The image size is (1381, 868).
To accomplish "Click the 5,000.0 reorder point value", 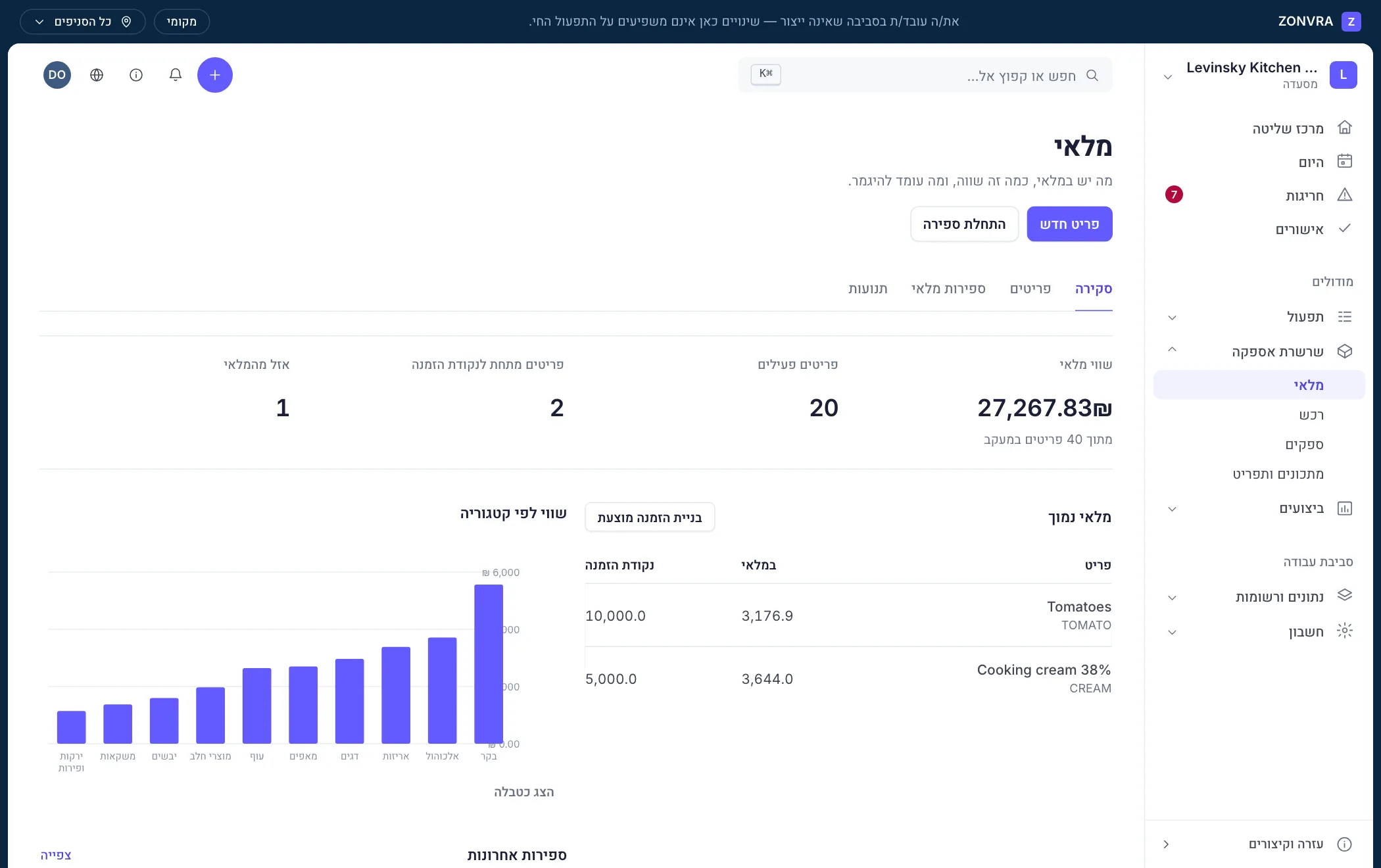I will [x=611, y=679].
